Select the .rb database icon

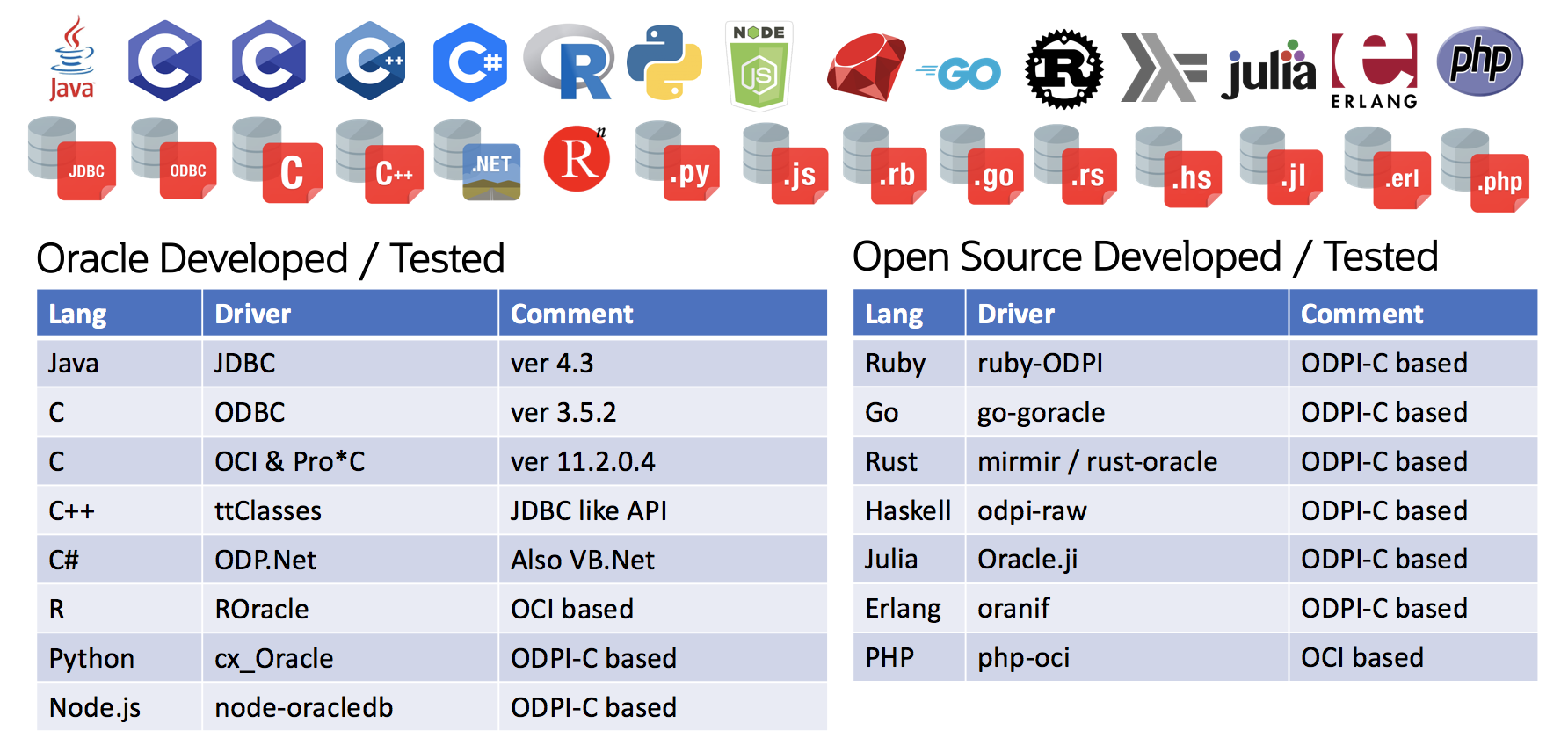click(x=884, y=163)
